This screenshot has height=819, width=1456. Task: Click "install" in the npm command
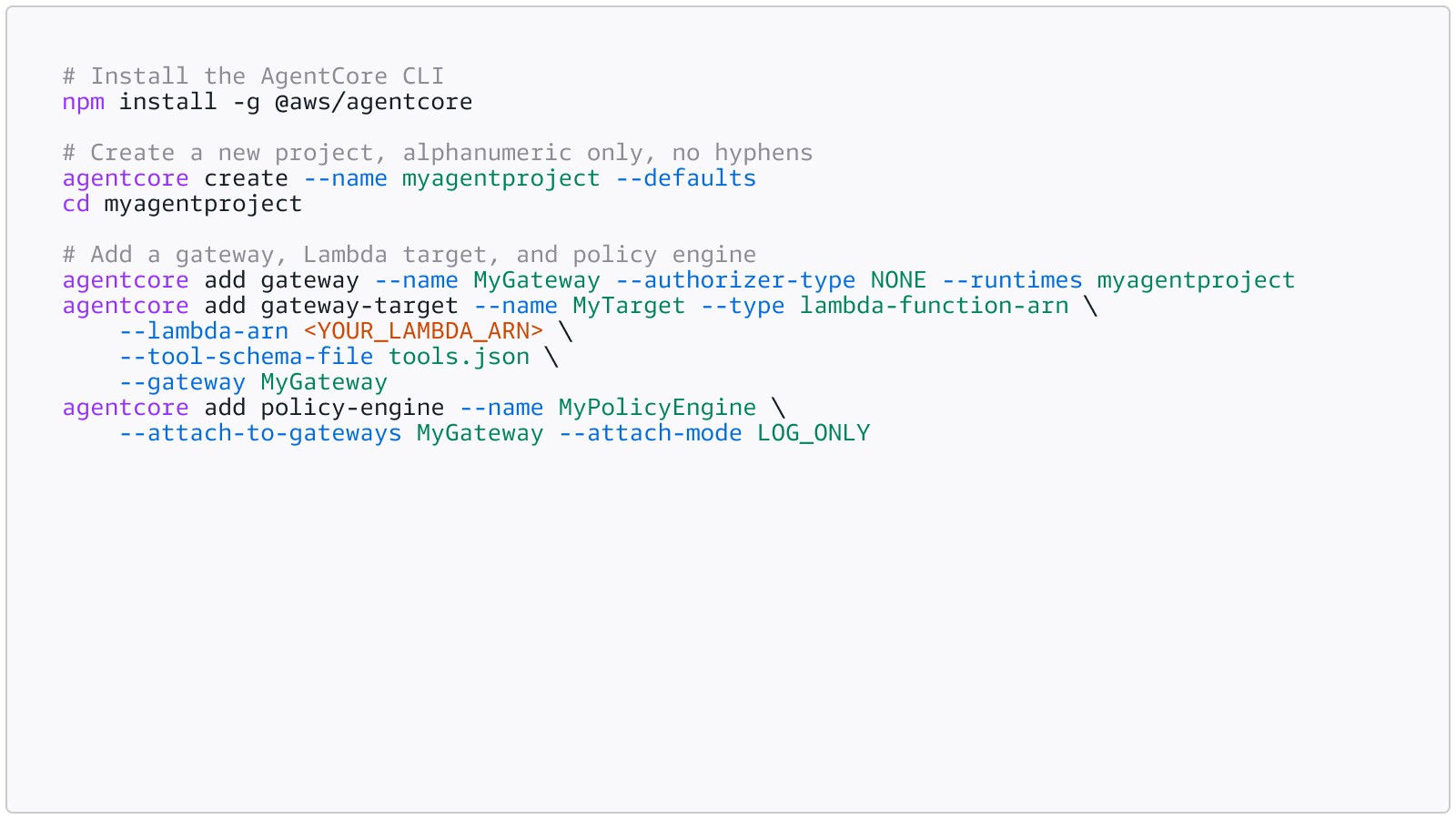pos(168,102)
